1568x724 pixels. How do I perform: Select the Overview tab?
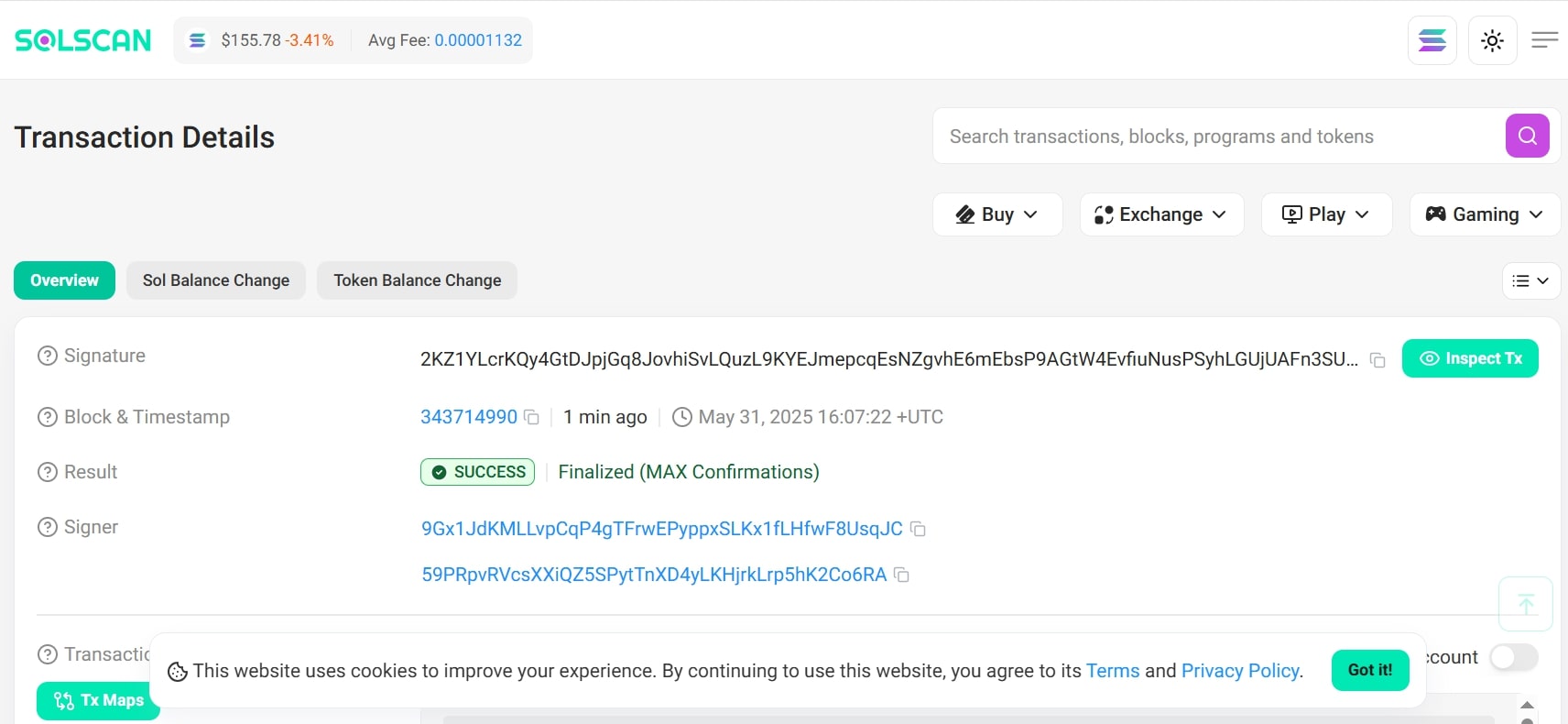point(64,280)
